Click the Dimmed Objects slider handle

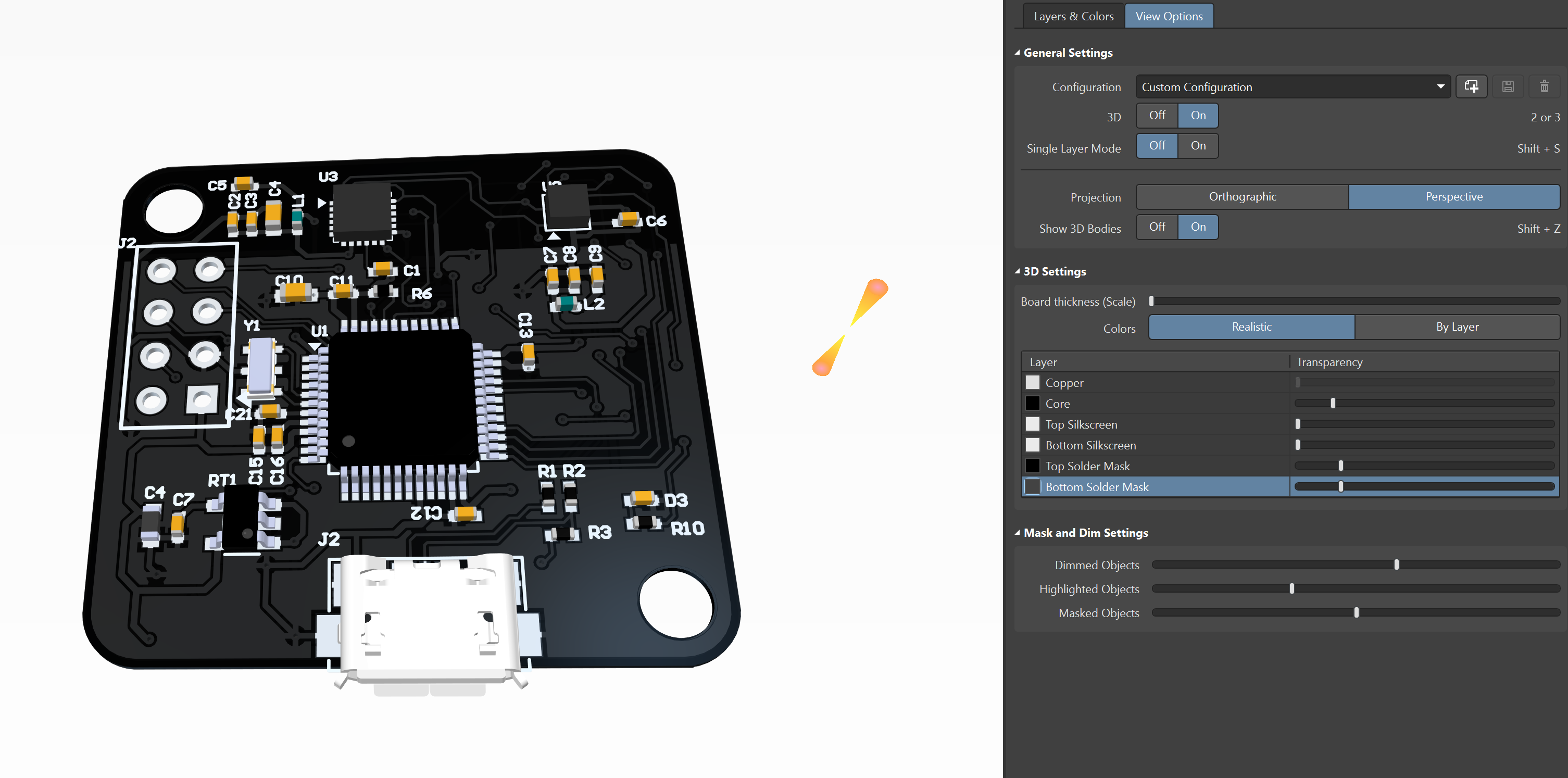(1396, 565)
